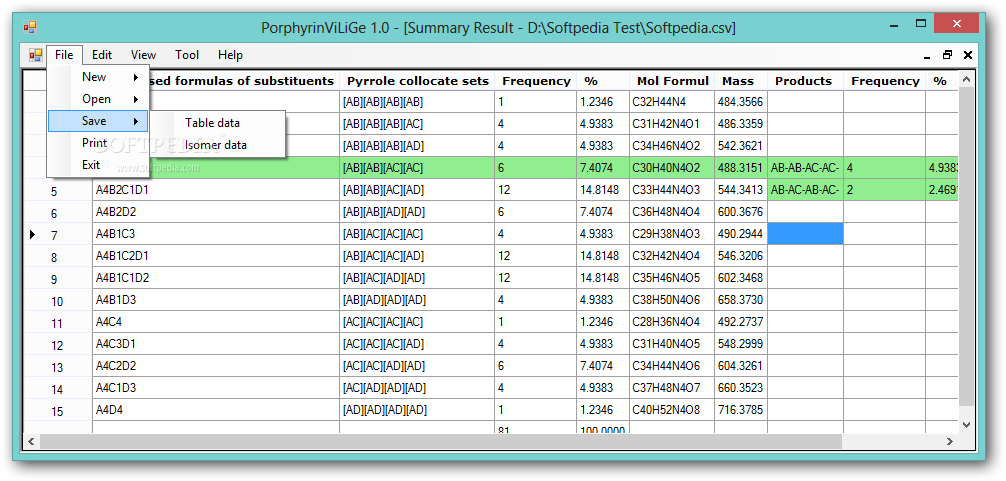1006x481 pixels.
Task: Click cell [AB][AB][AB][AB]
Action: point(417,102)
